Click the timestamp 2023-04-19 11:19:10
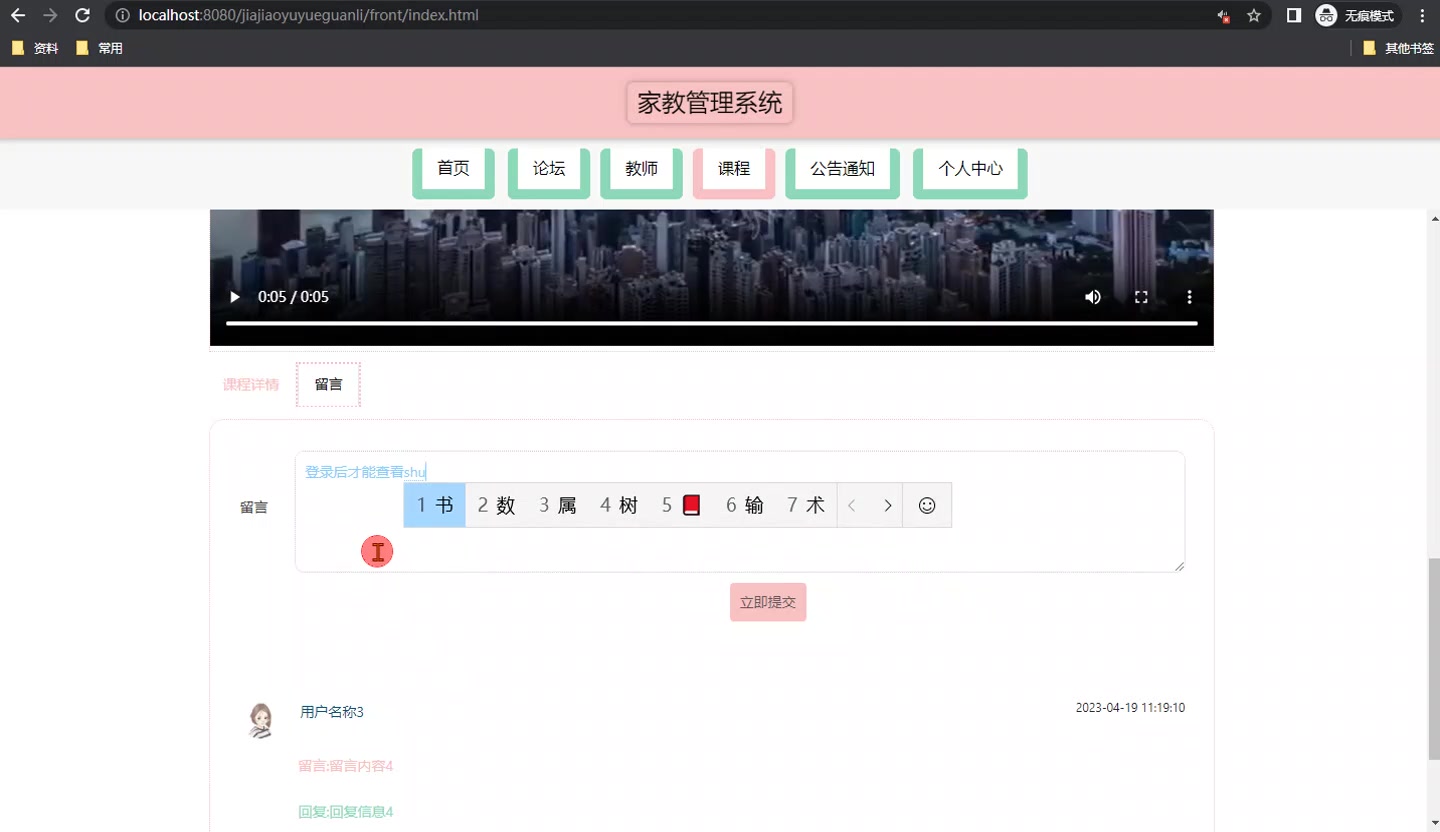 1130,708
